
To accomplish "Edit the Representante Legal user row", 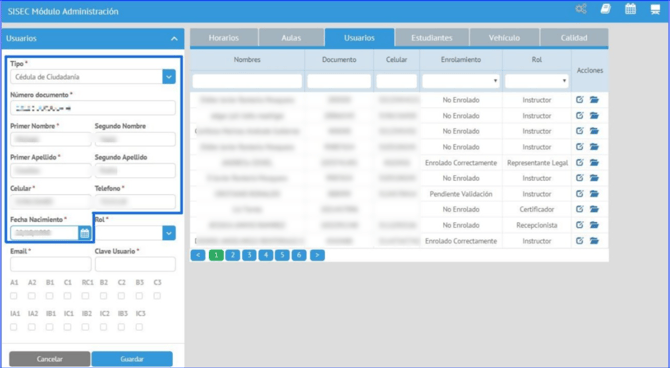I will tap(579, 162).
